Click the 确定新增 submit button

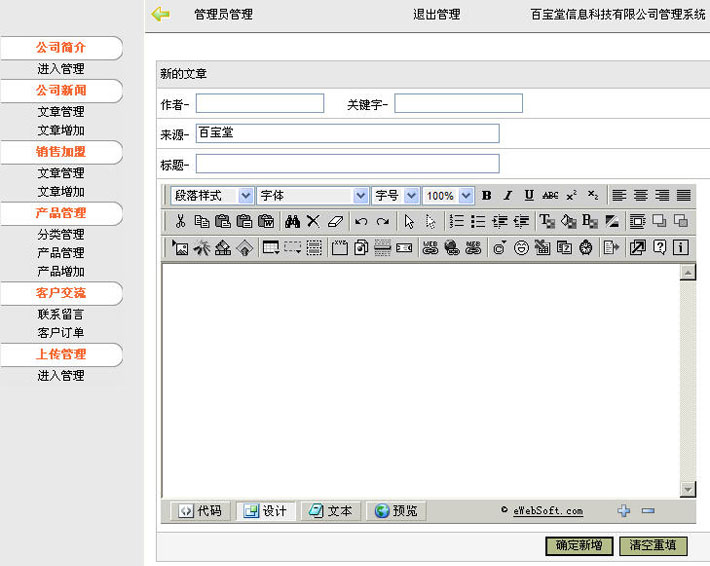point(579,545)
